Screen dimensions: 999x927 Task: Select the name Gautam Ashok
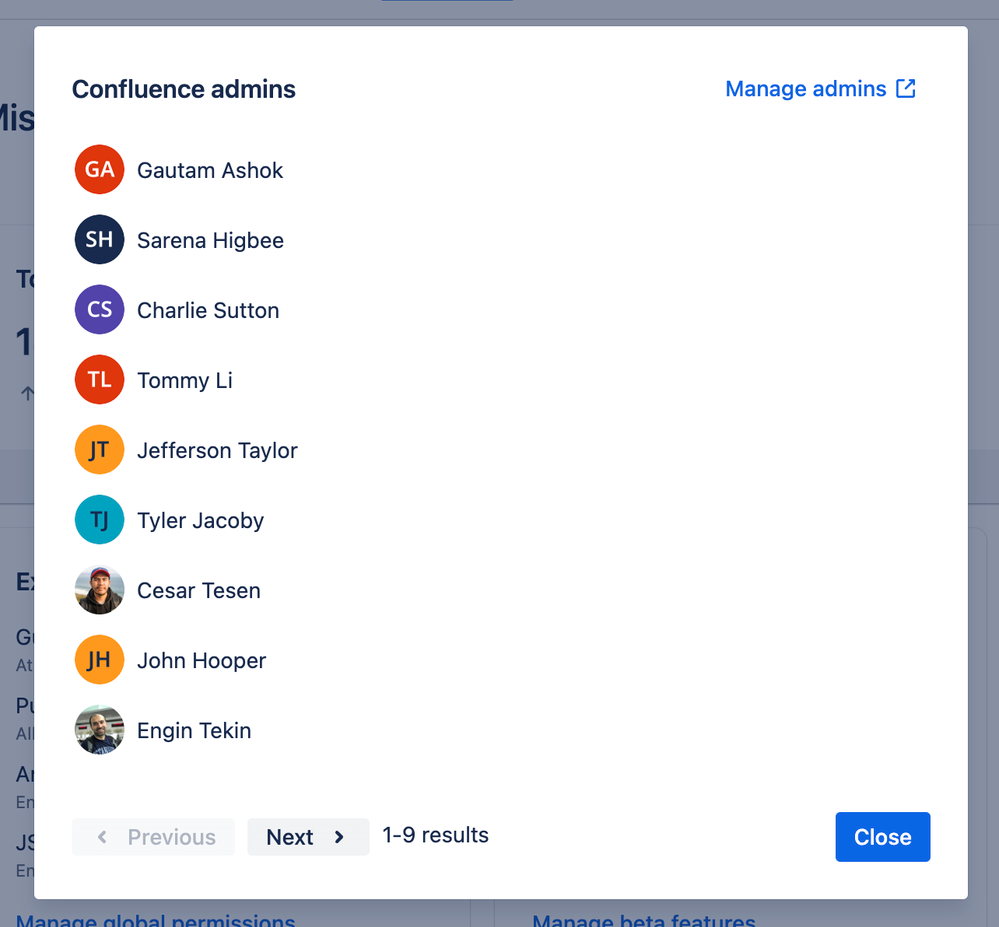tap(210, 171)
